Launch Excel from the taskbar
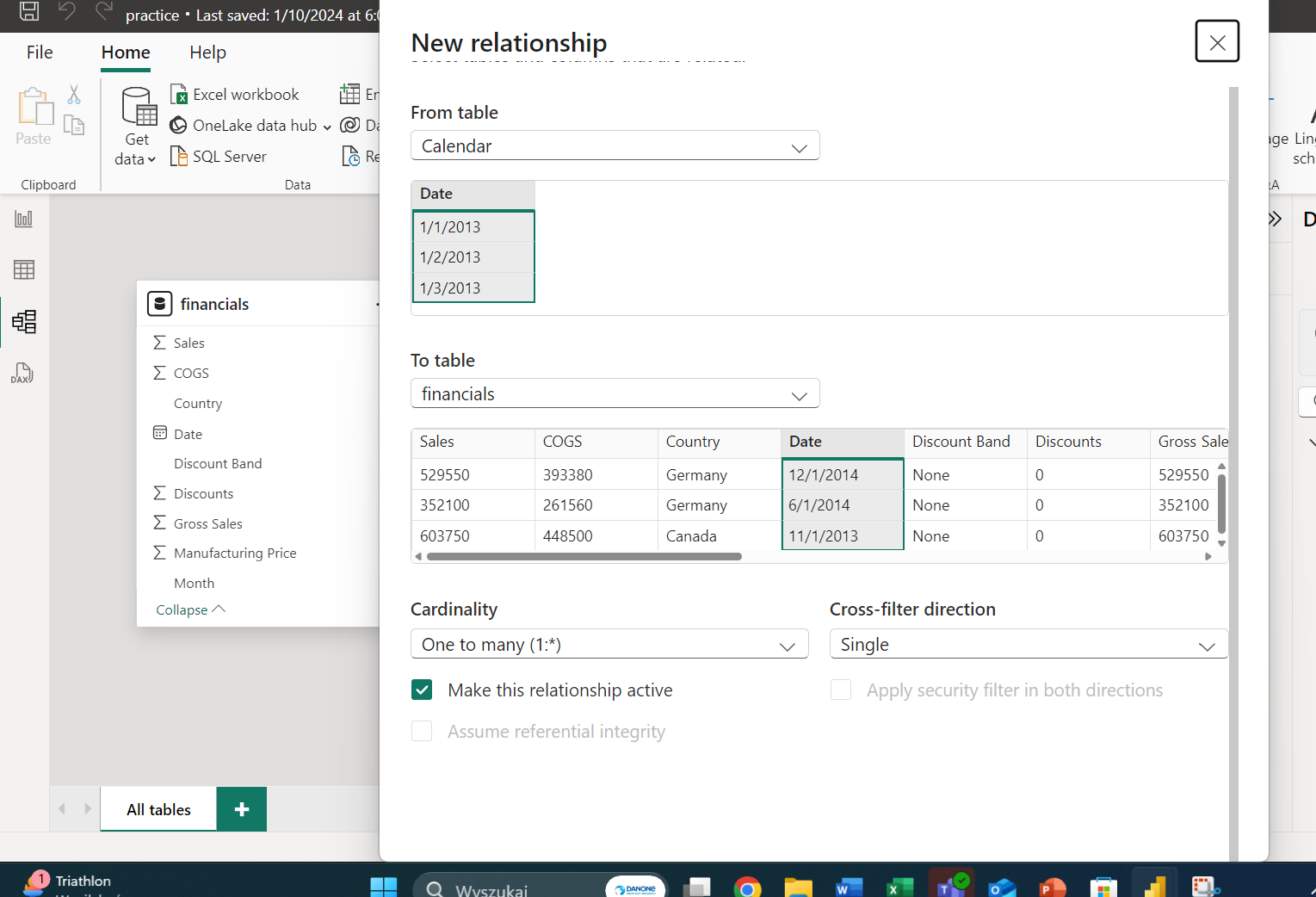This screenshot has height=897, width=1316. click(900, 887)
